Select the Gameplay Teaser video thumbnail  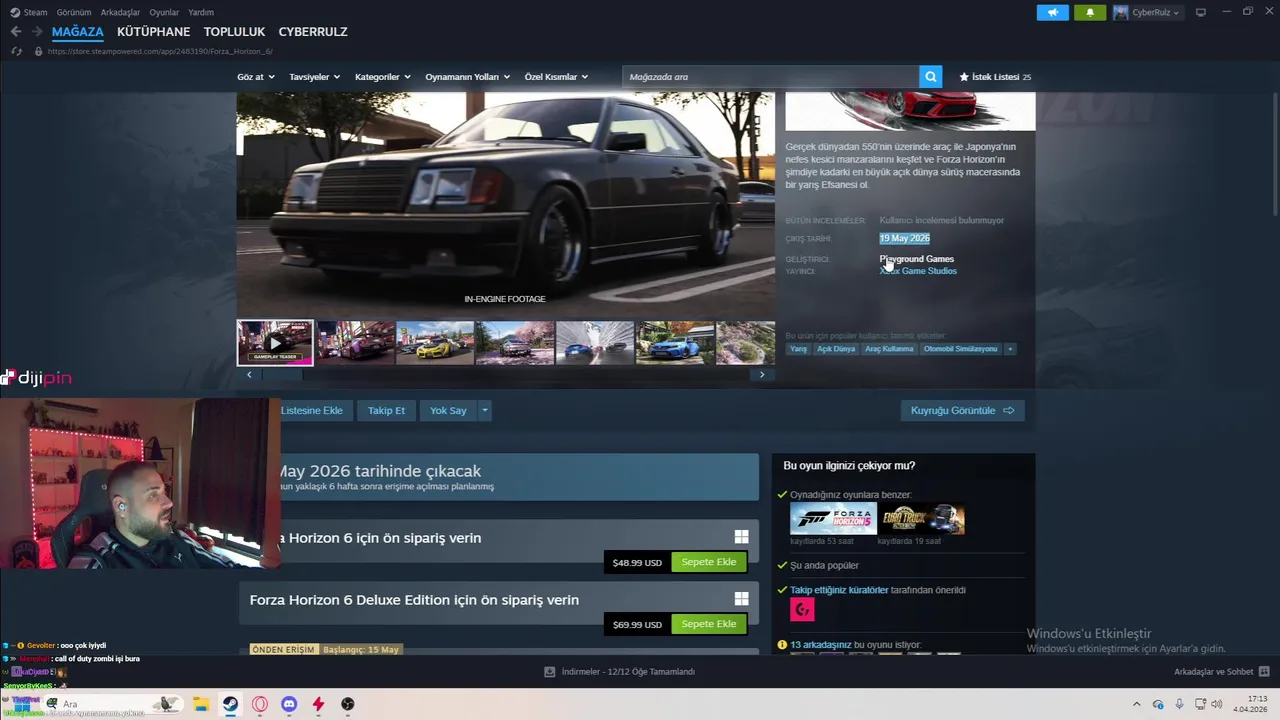click(275, 343)
